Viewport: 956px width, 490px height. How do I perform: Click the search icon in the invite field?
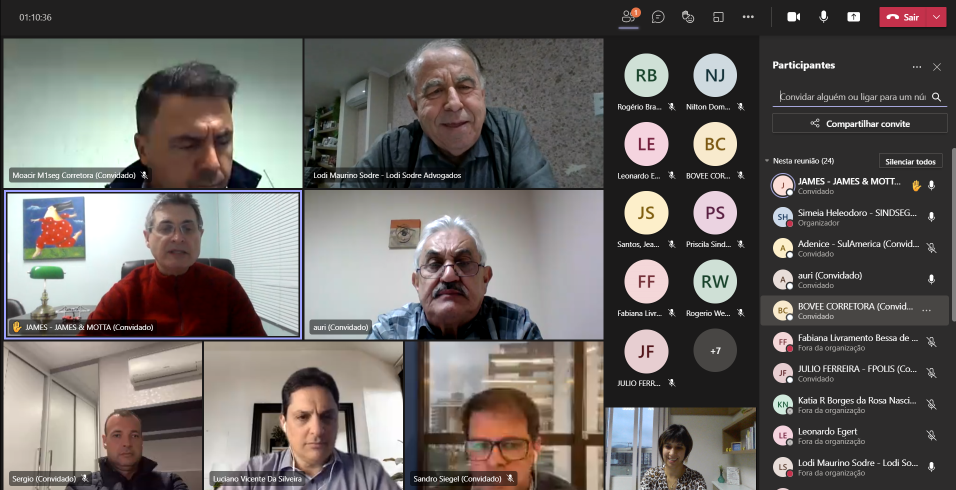[937, 97]
